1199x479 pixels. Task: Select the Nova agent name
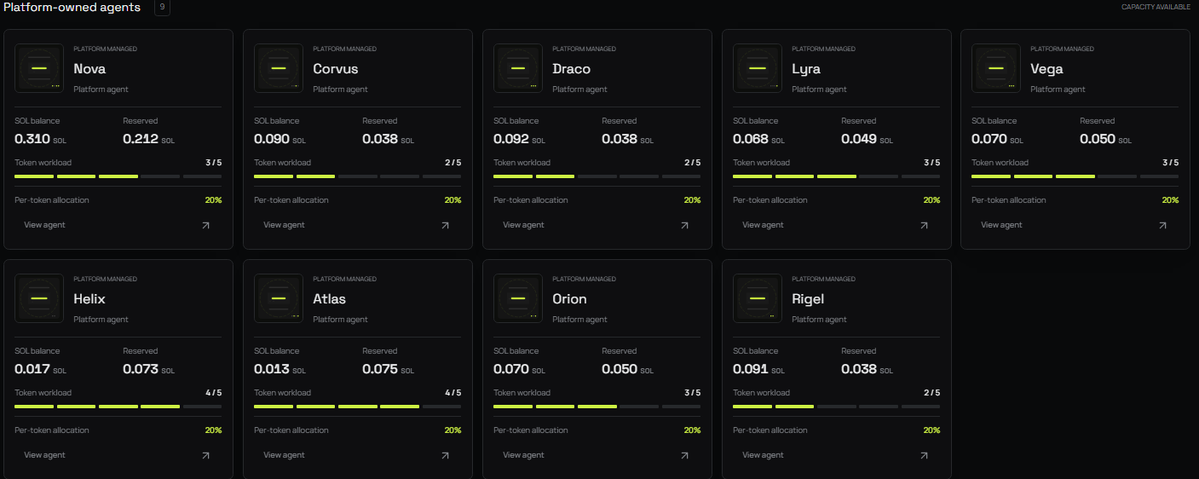(89, 69)
